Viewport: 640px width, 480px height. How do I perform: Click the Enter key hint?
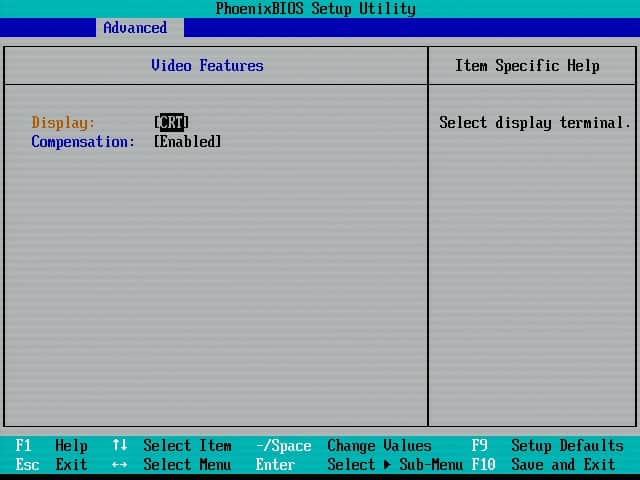pyautogui.click(x=276, y=464)
